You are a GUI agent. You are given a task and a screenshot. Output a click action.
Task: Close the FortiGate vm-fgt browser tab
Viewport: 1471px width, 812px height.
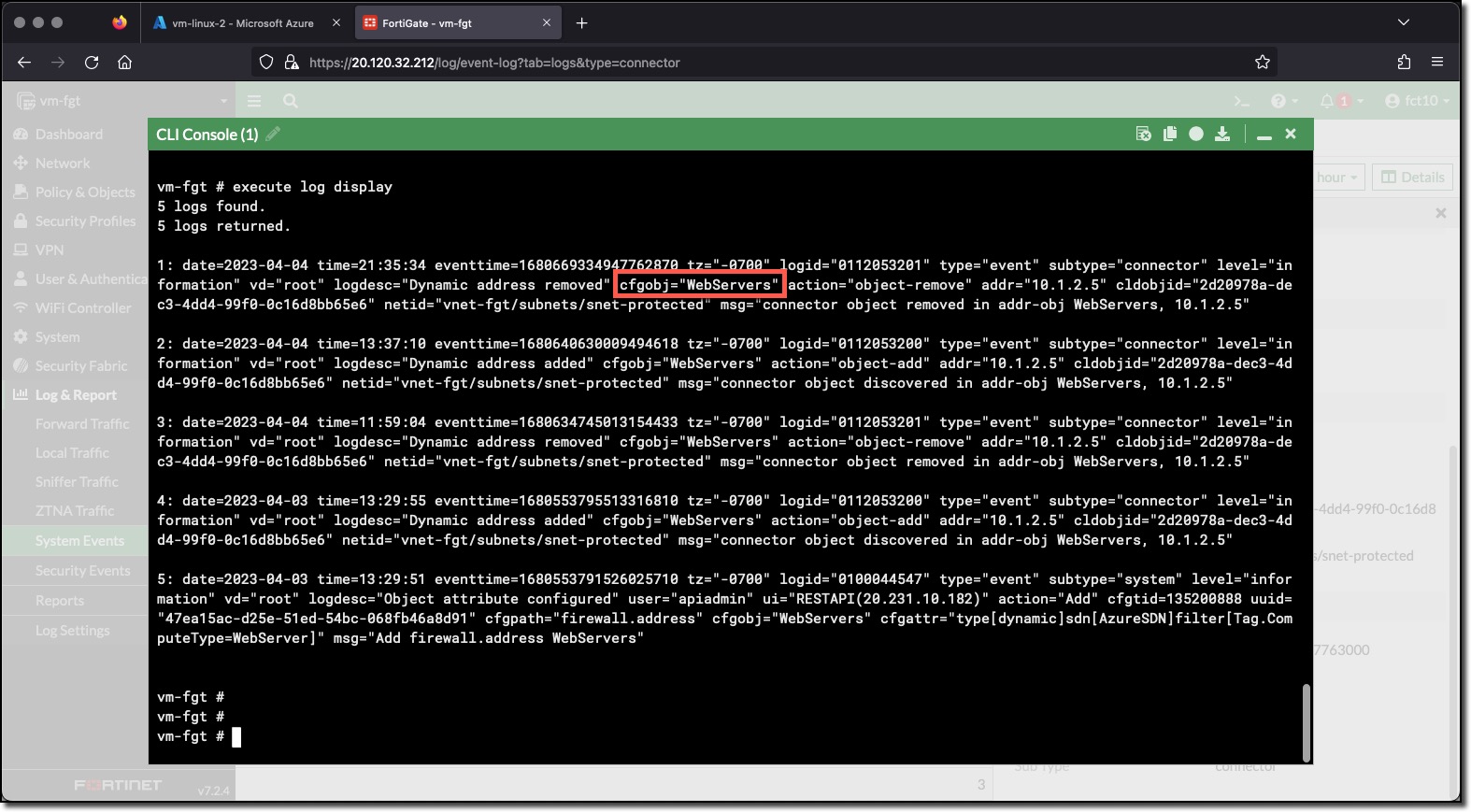click(x=547, y=23)
